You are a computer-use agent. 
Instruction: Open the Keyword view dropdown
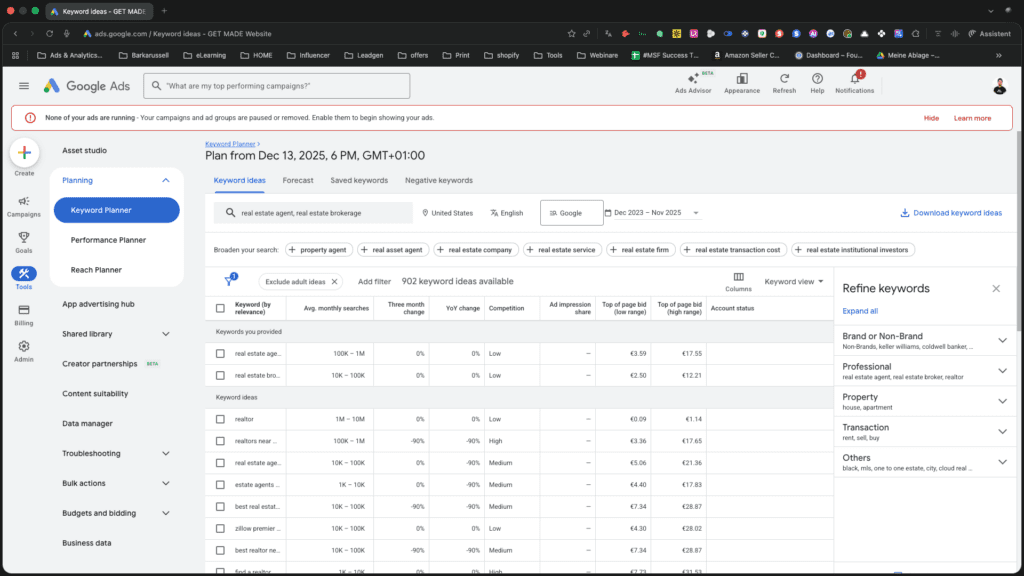point(793,281)
